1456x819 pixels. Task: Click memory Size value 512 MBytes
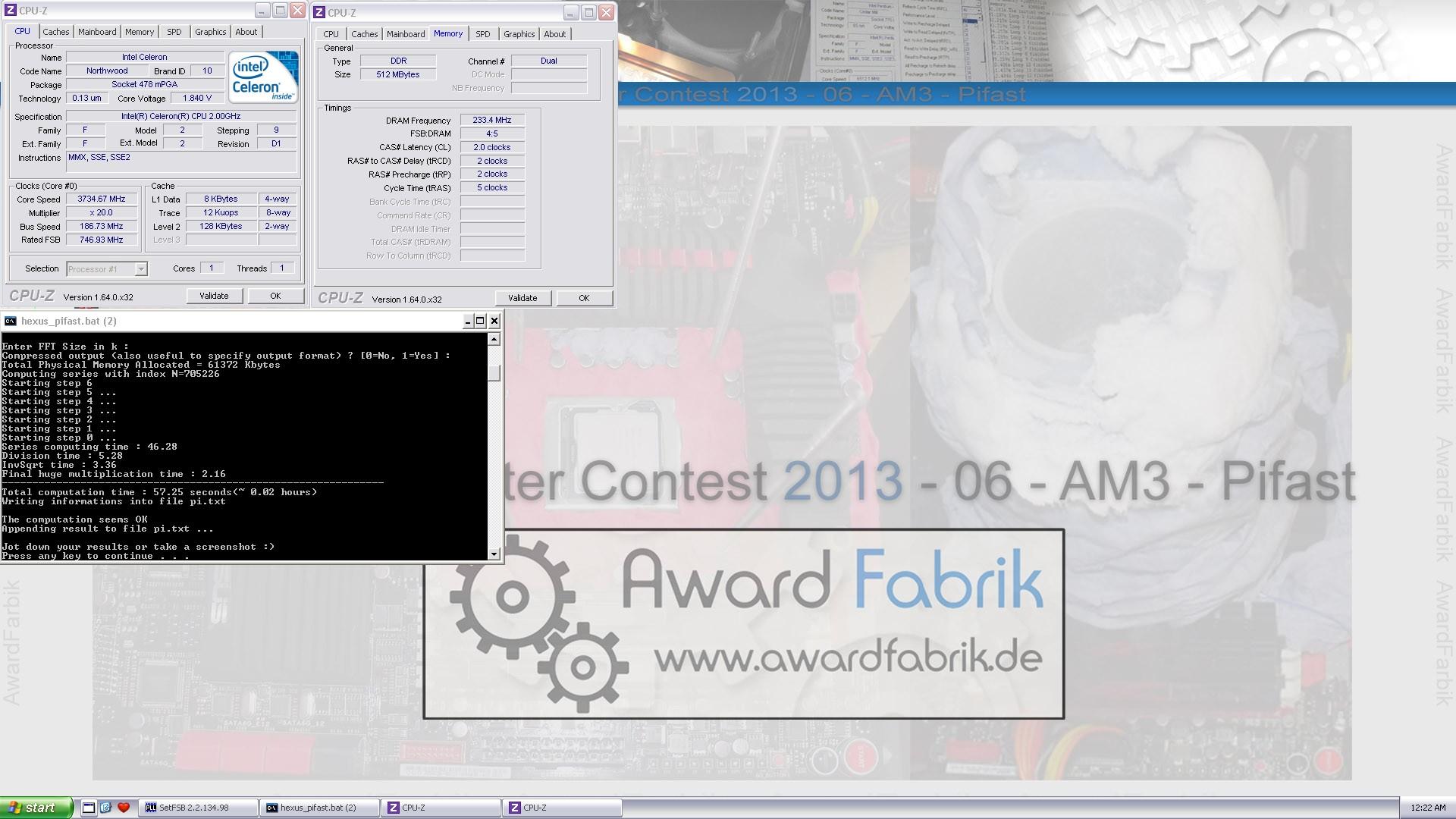pyautogui.click(x=398, y=74)
